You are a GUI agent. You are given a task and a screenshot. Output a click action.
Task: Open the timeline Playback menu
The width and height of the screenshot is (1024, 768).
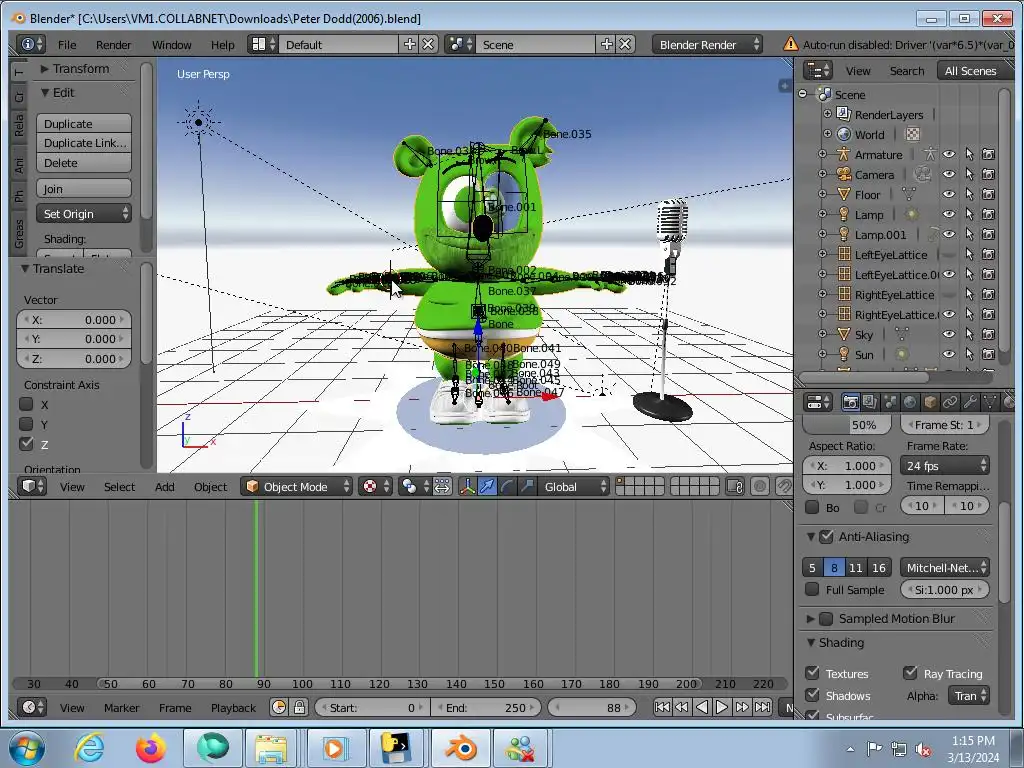(x=233, y=707)
